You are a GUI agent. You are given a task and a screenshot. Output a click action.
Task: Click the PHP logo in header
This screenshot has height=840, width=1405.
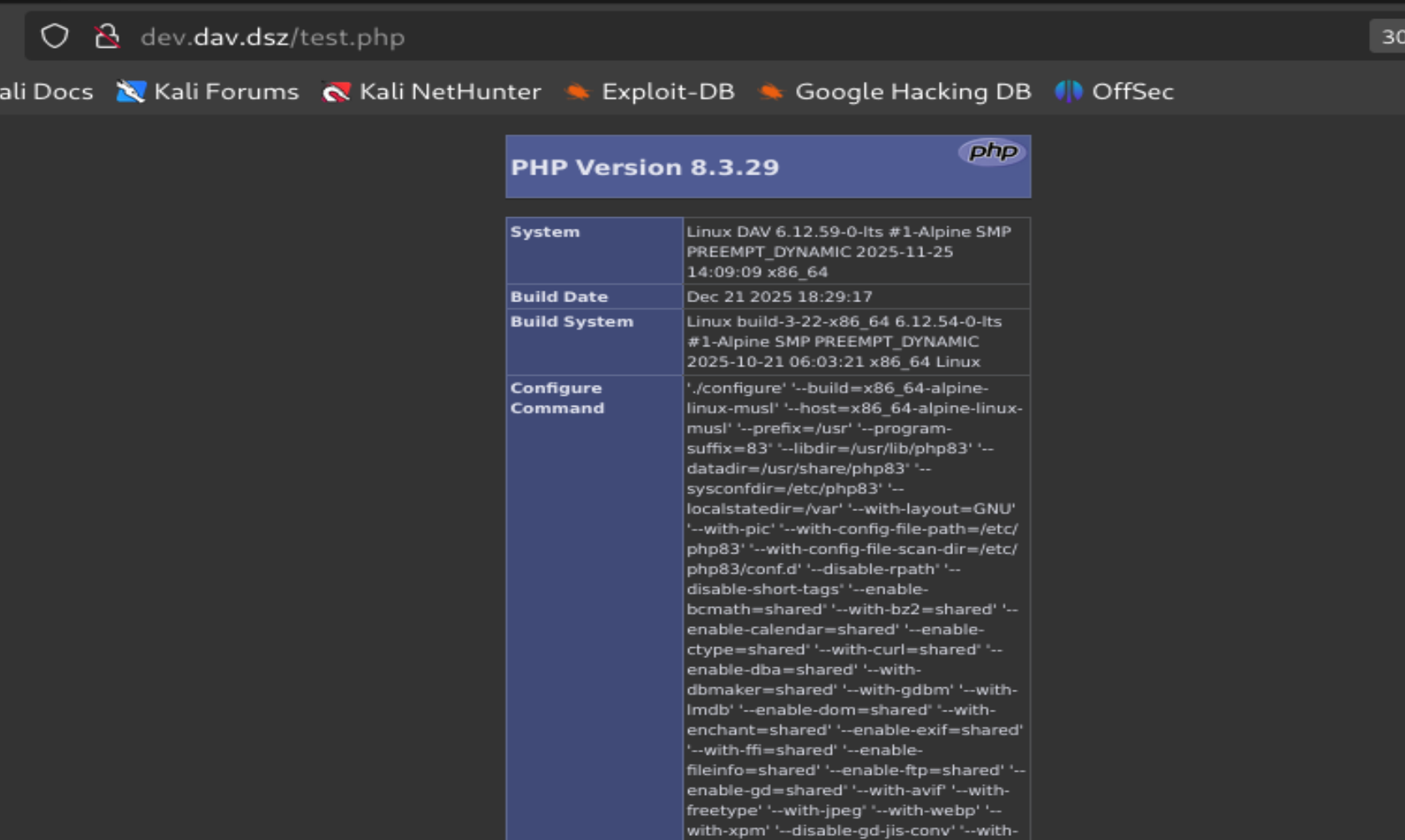992,152
